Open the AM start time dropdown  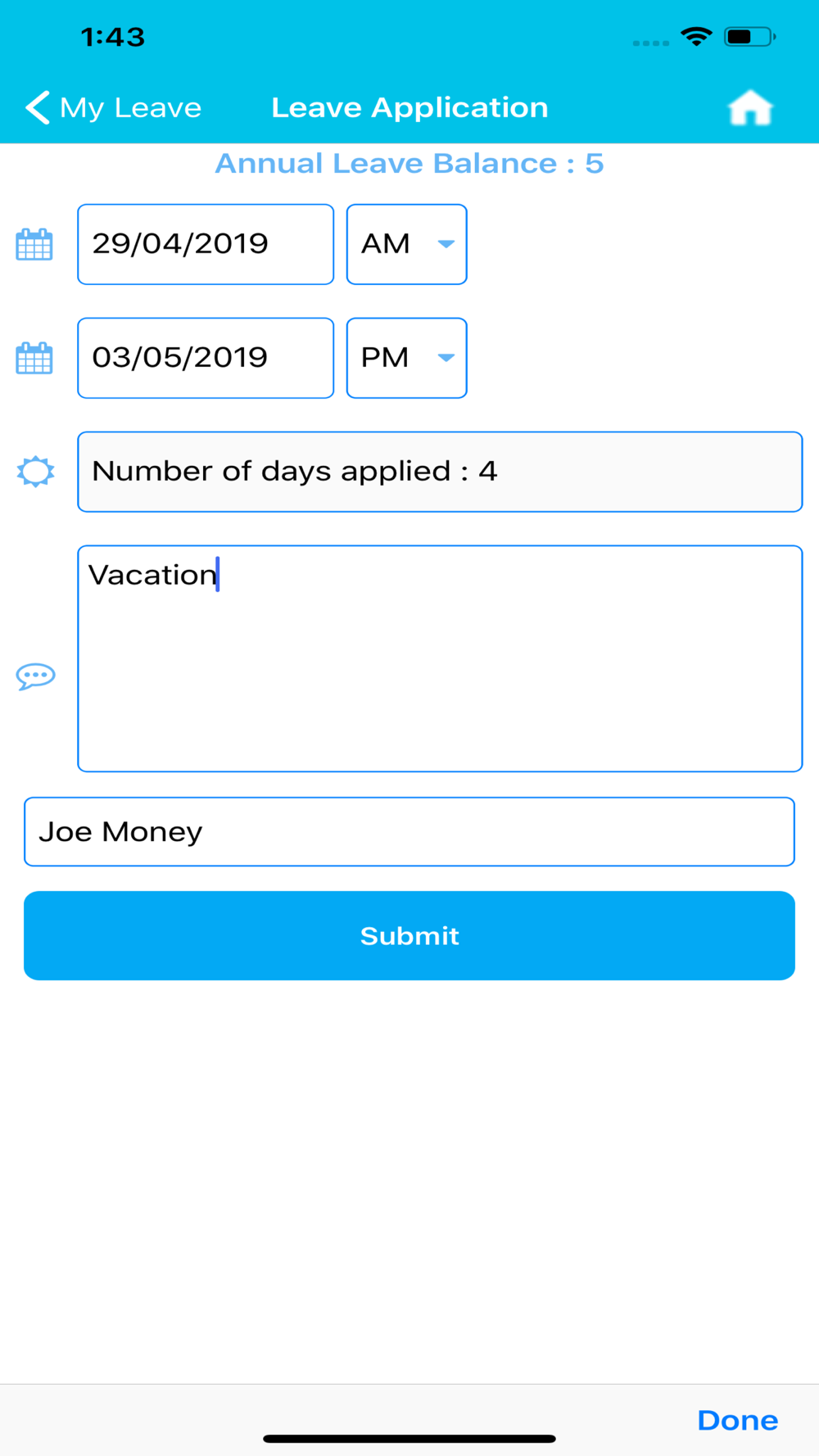(407, 244)
